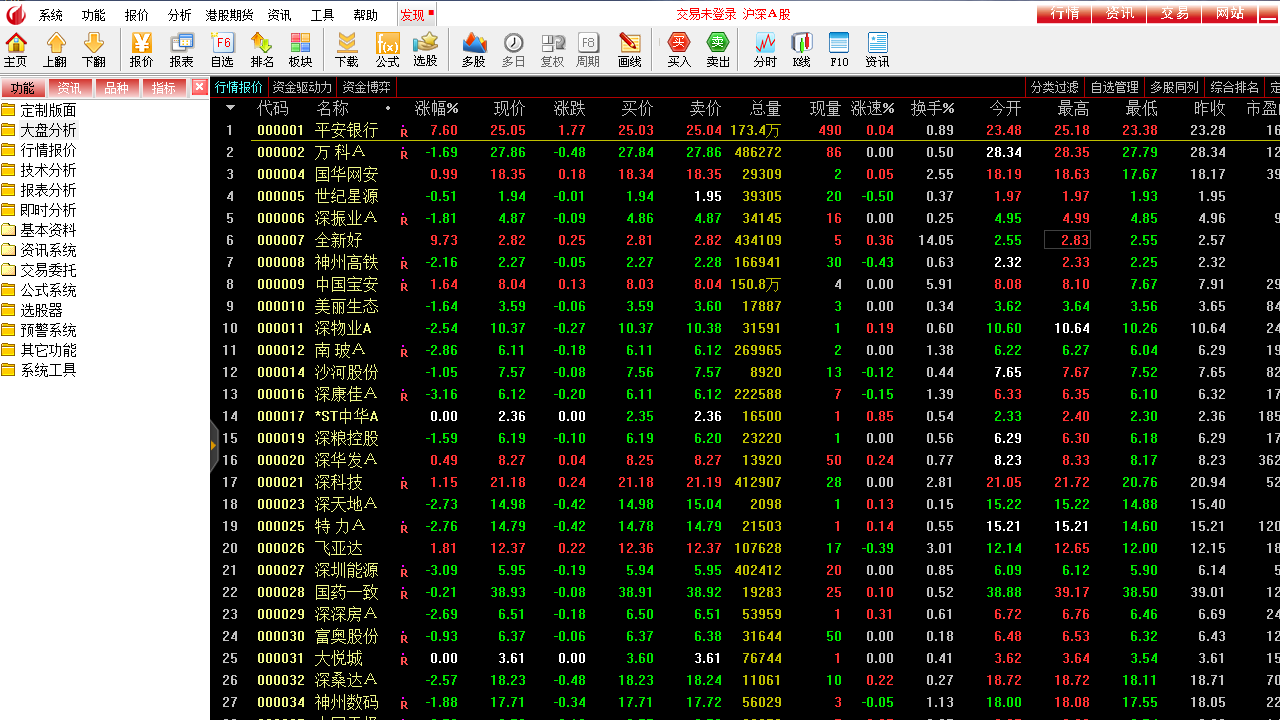Viewport: 1280px width, 720px height.
Task: Click the 买入 buy icon
Action: (678, 46)
